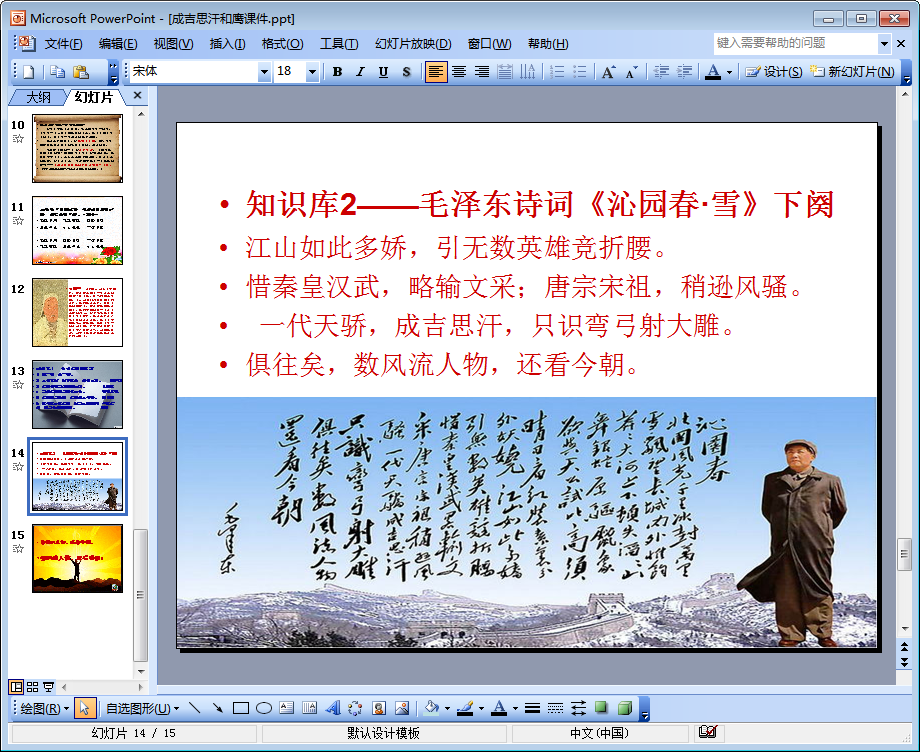The width and height of the screenshot is (920, 752).
Task: Select slide 10 thumbnail
Action: 77,148
